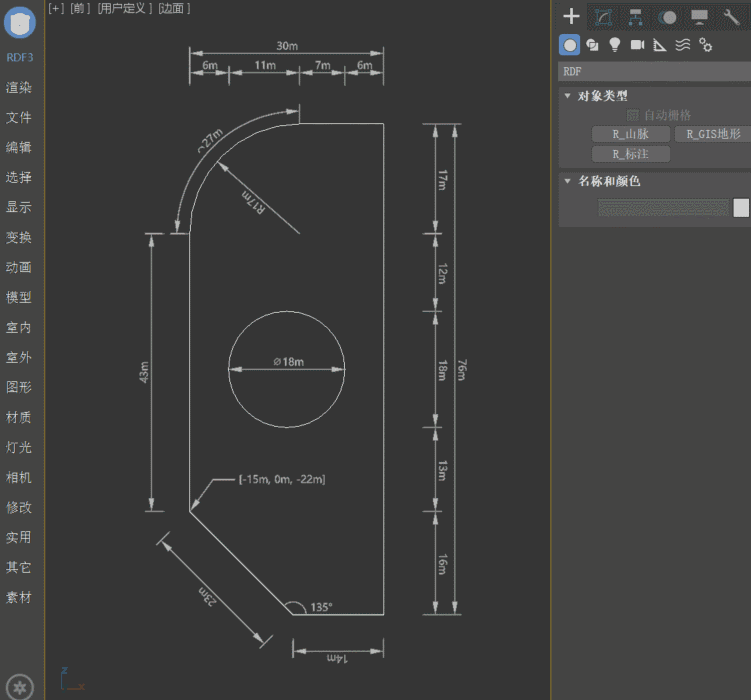The width and height of the screenshot is (751, 700).
Task: Click the object color swatch
Action: coord(741,208)
